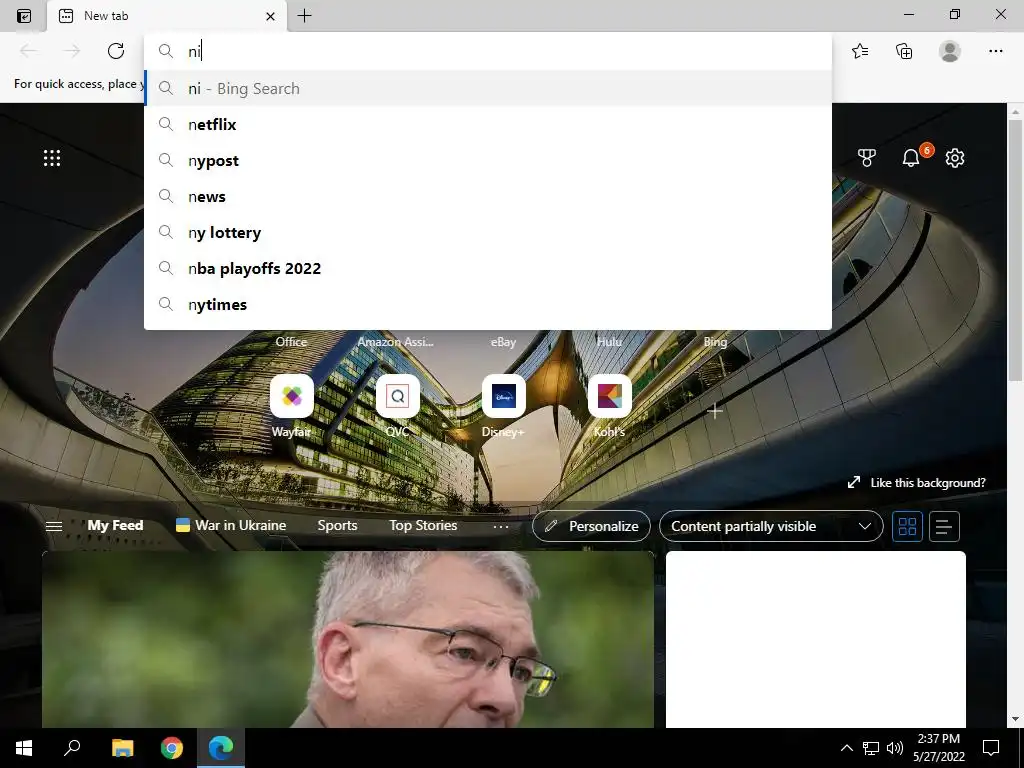Open the user profile avatar
This screenshot has width=1024, height=768.
[x=950, y=51]
